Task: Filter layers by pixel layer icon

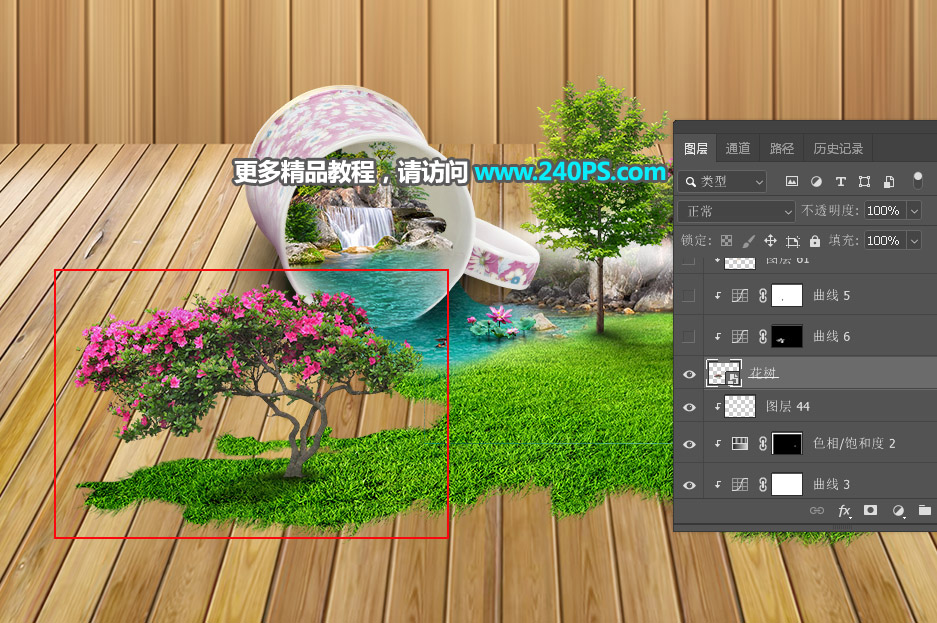Action: (792, 182)
